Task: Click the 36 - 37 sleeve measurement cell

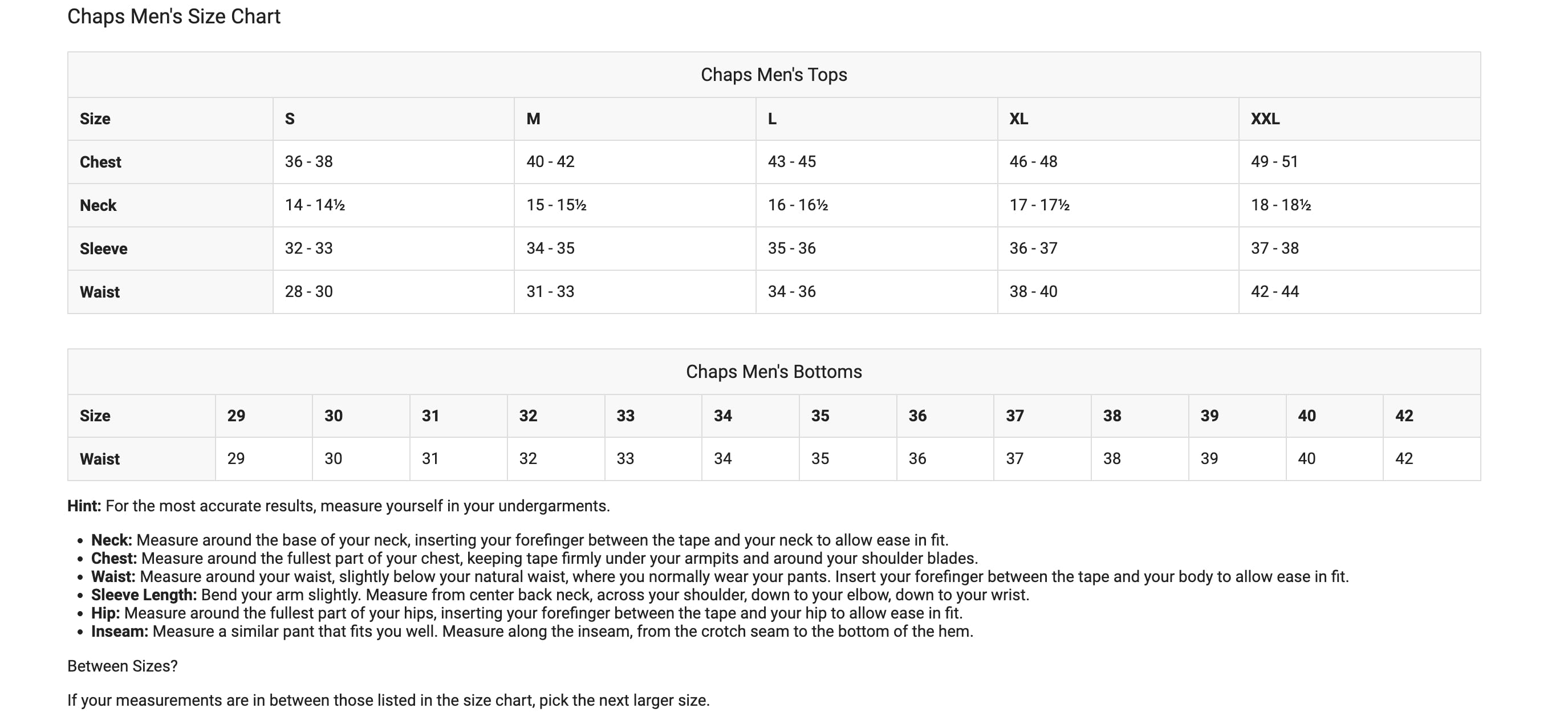Action: click(1033, 248)
